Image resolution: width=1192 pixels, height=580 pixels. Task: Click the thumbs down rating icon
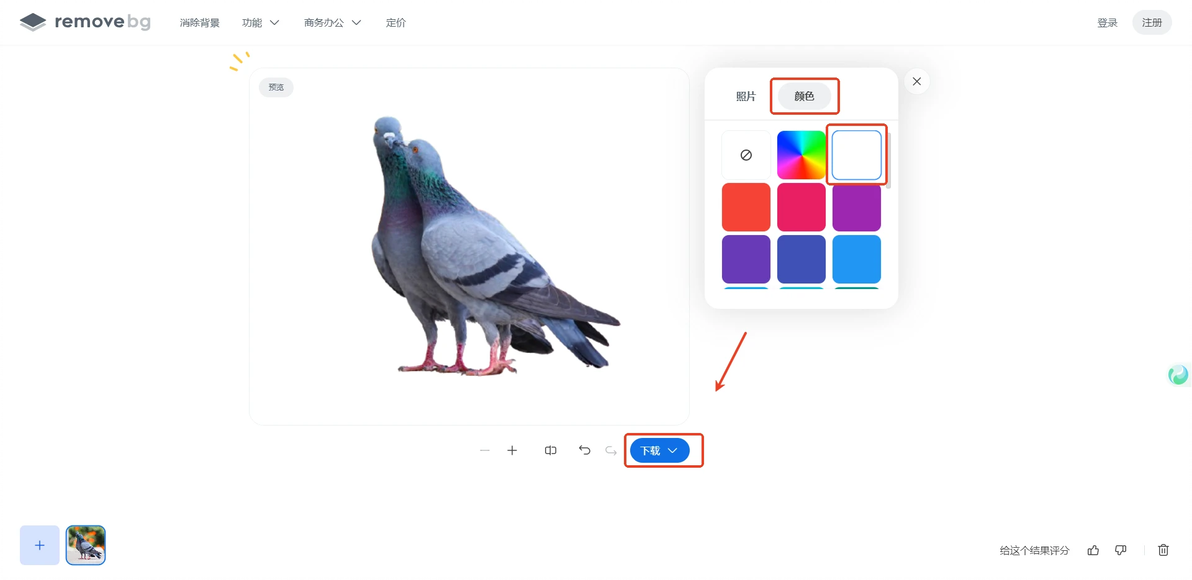1120,550
